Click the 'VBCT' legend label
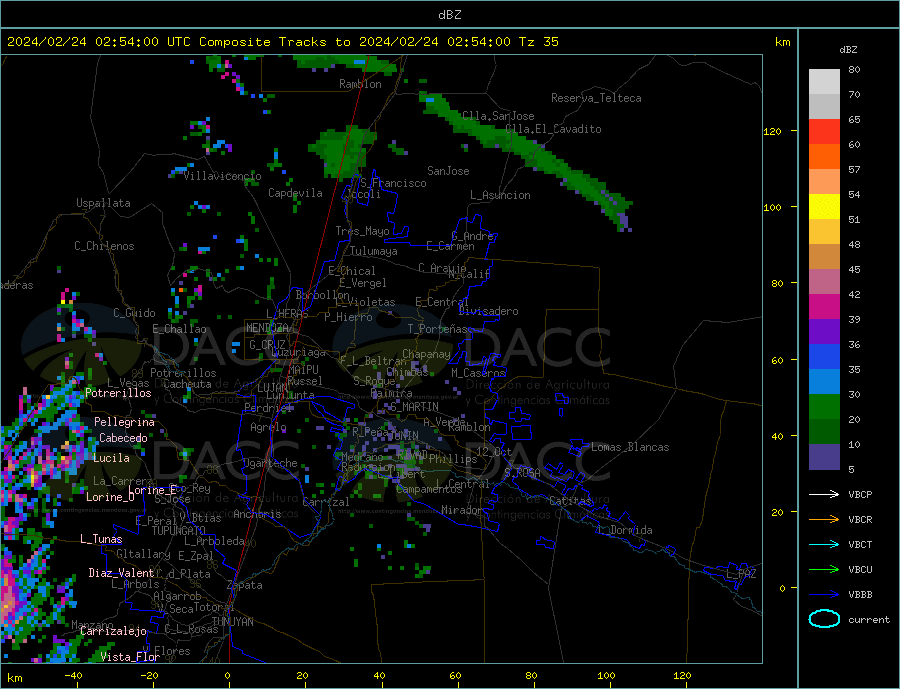900x689 pixels. 860,544
